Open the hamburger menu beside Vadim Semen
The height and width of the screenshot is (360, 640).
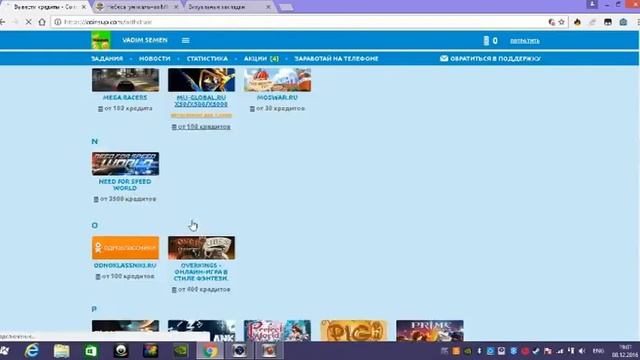[186, 40]
